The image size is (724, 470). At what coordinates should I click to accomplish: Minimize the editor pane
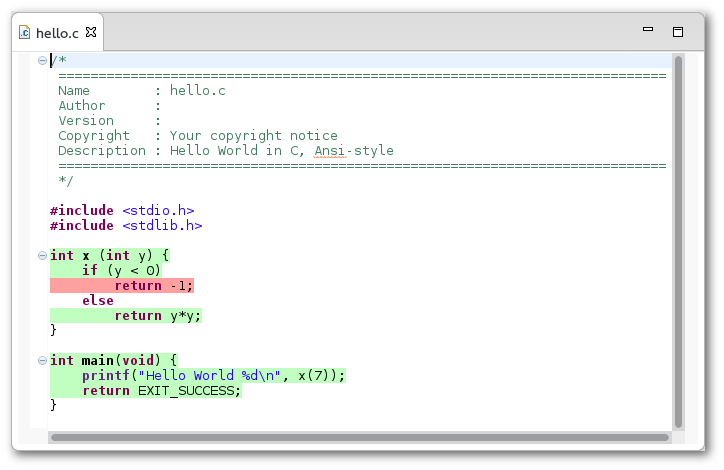[x=648, y=29]
